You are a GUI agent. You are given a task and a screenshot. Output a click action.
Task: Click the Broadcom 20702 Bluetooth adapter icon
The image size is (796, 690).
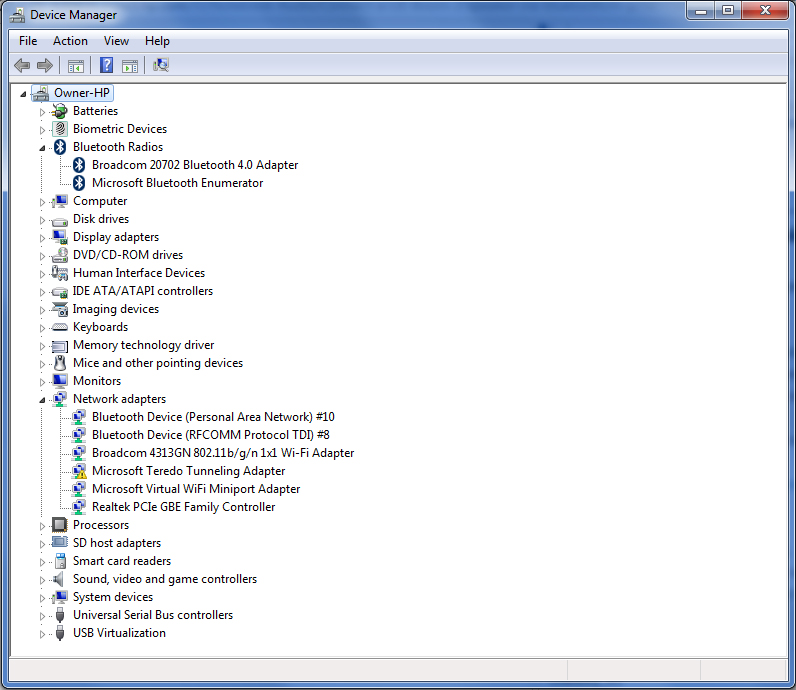tap(79, 165)
